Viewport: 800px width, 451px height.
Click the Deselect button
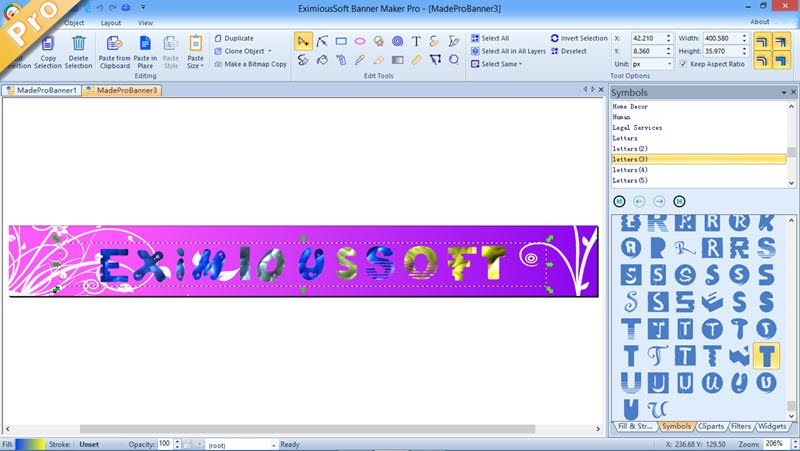pos(568,52)
